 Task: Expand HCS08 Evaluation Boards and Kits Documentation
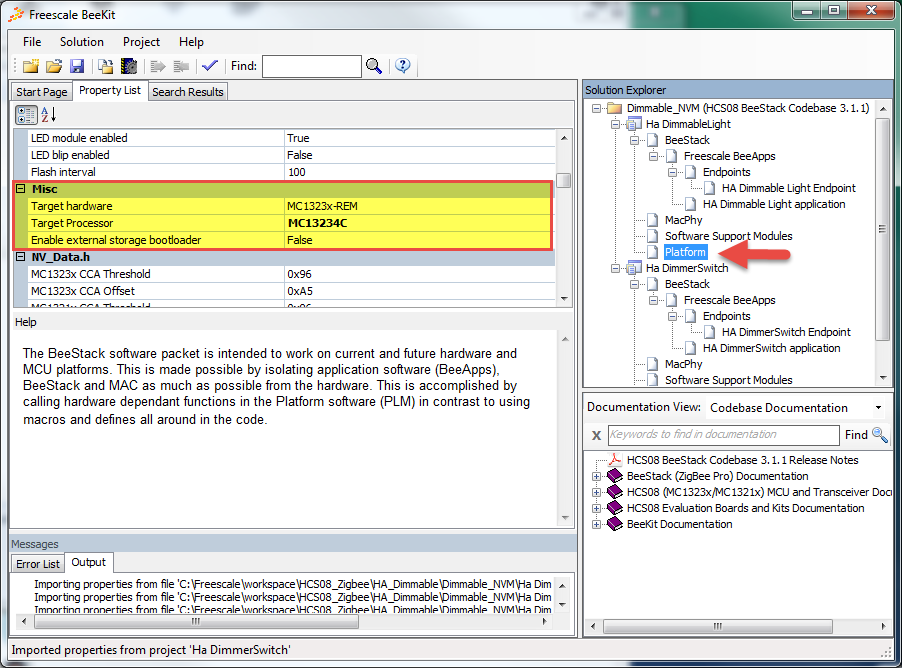click(597, 509)
